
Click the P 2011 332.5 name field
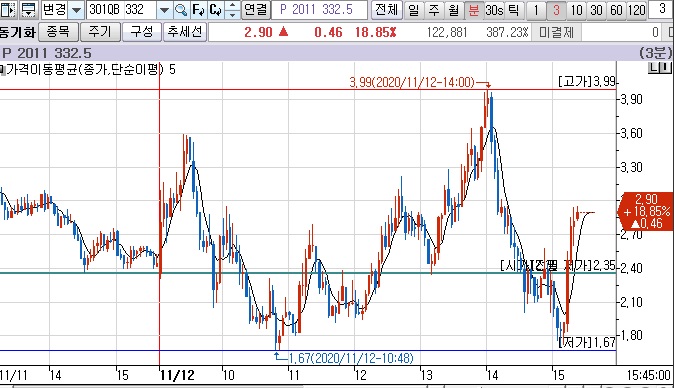coord(319,10)
